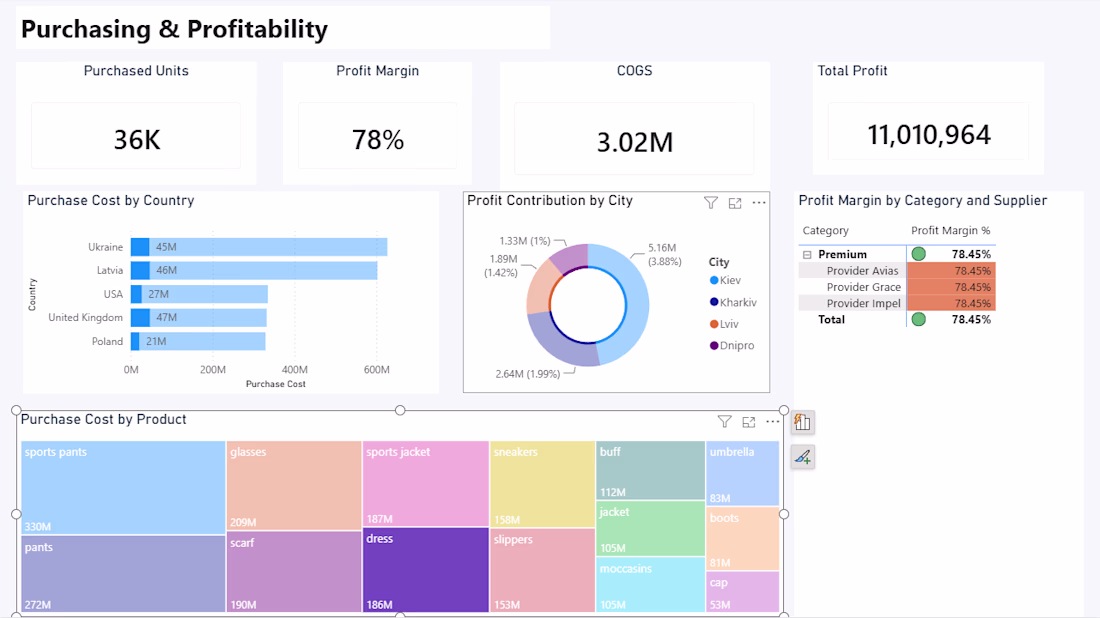Select the moccasins treemap tile
Image resolution: width=1100 pixels, height=618 pixels.
click(650, 585)
